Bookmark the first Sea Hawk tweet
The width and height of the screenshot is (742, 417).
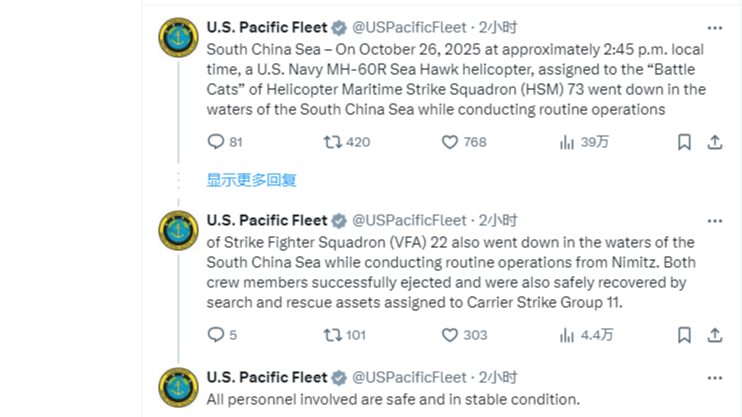(684, 142)
